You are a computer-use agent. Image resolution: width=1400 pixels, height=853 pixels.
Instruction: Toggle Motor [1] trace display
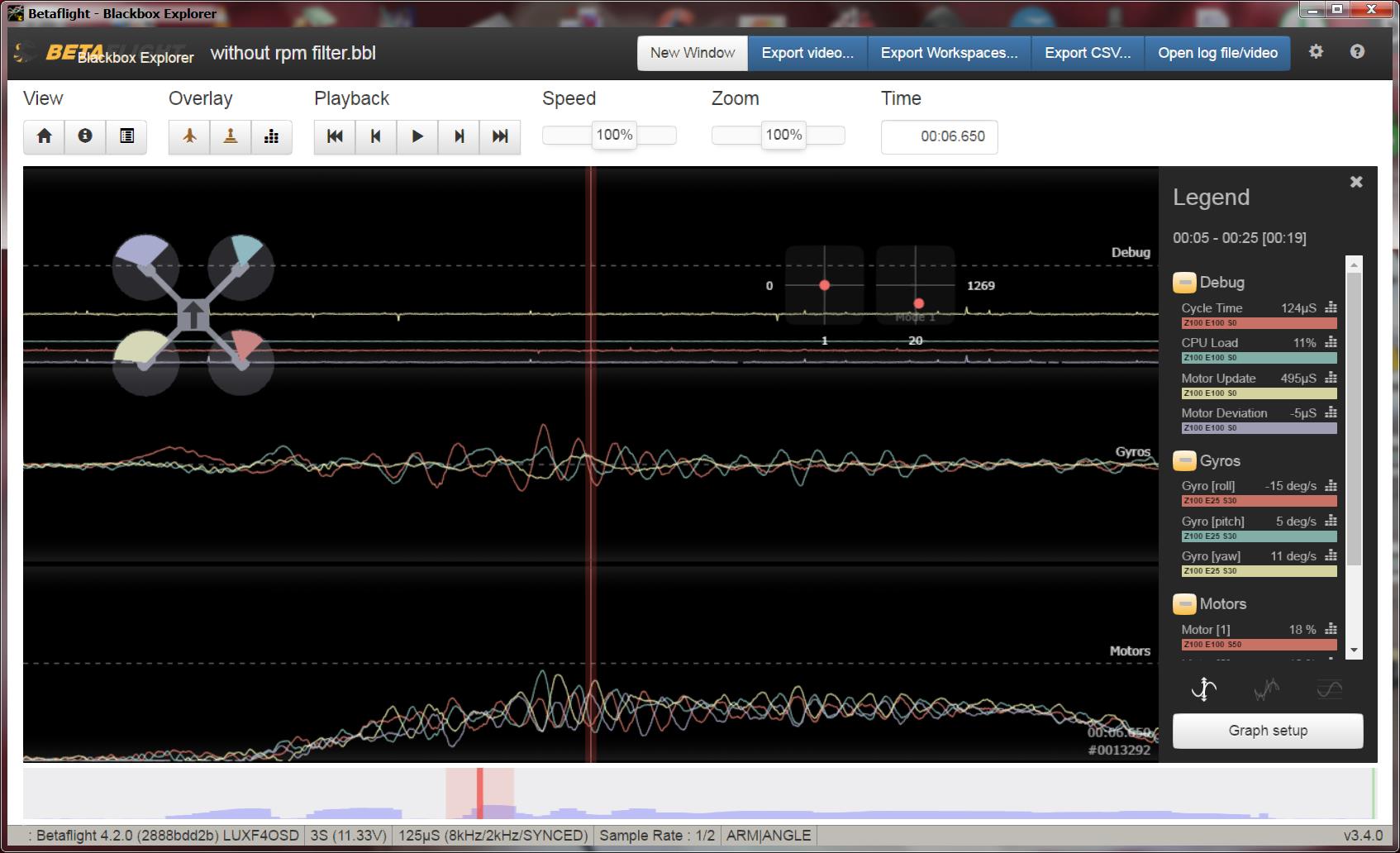coord(1331,629)
